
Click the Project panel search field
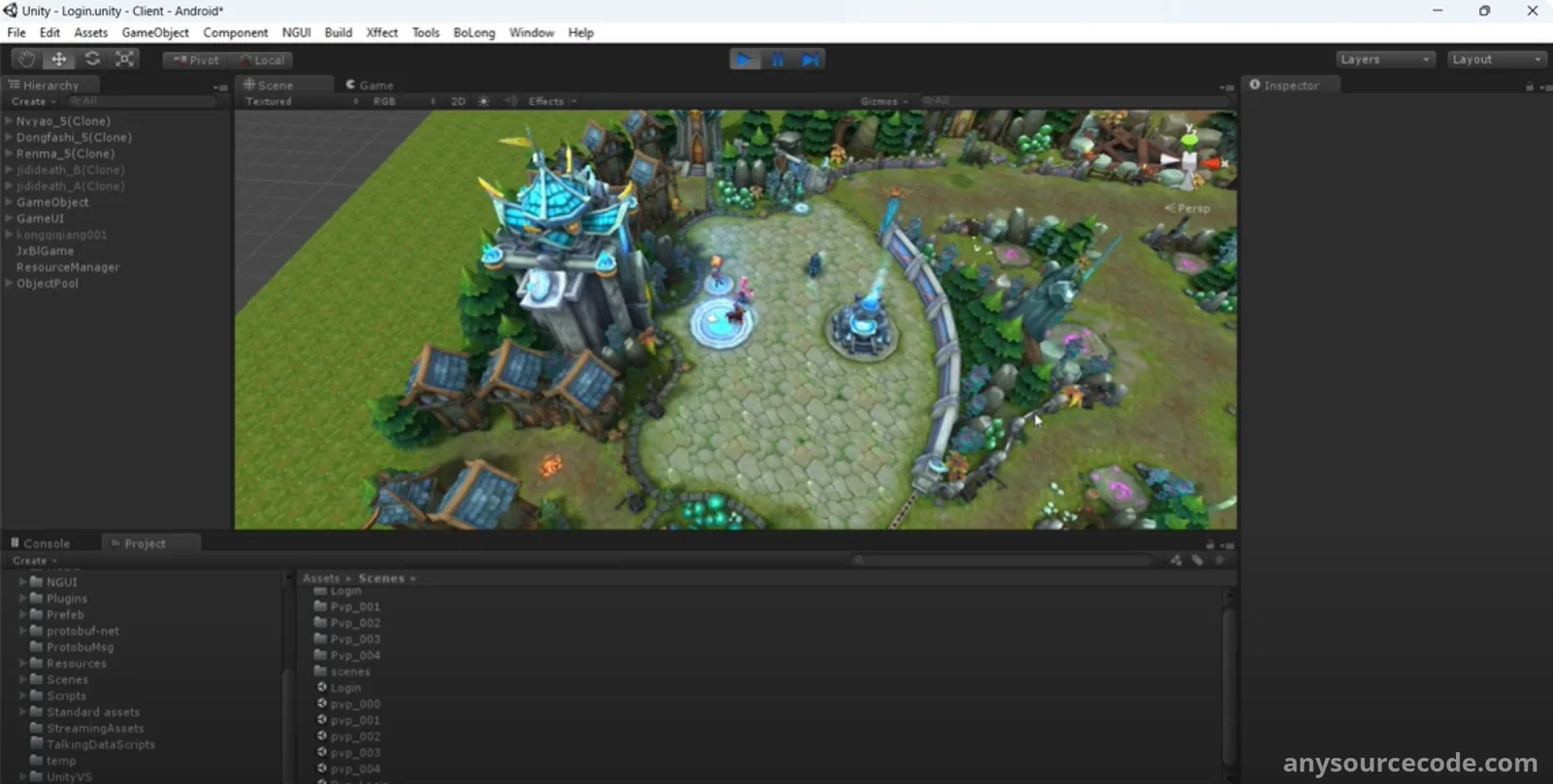tap(1005, 560)
